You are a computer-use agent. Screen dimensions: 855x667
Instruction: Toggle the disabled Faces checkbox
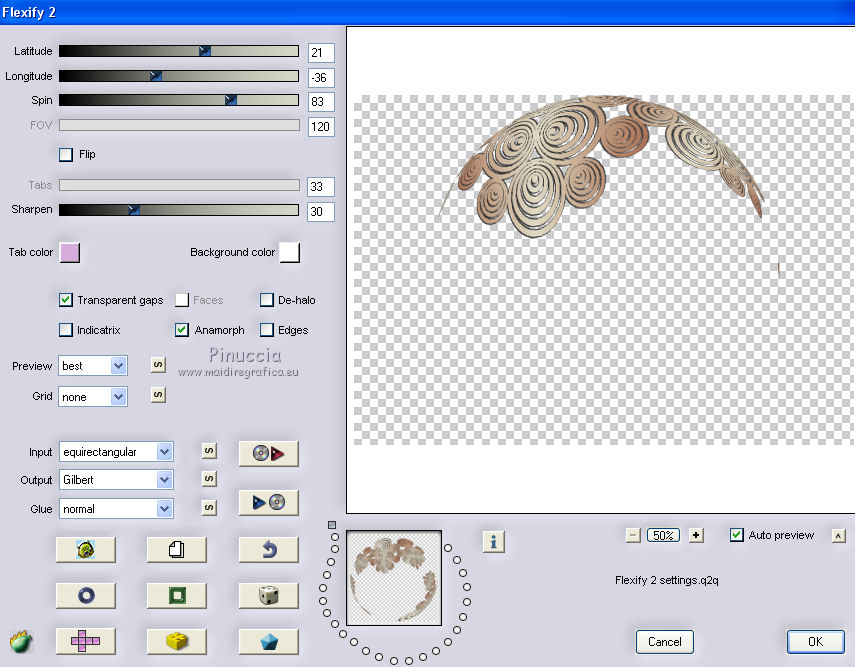point(182,299)
